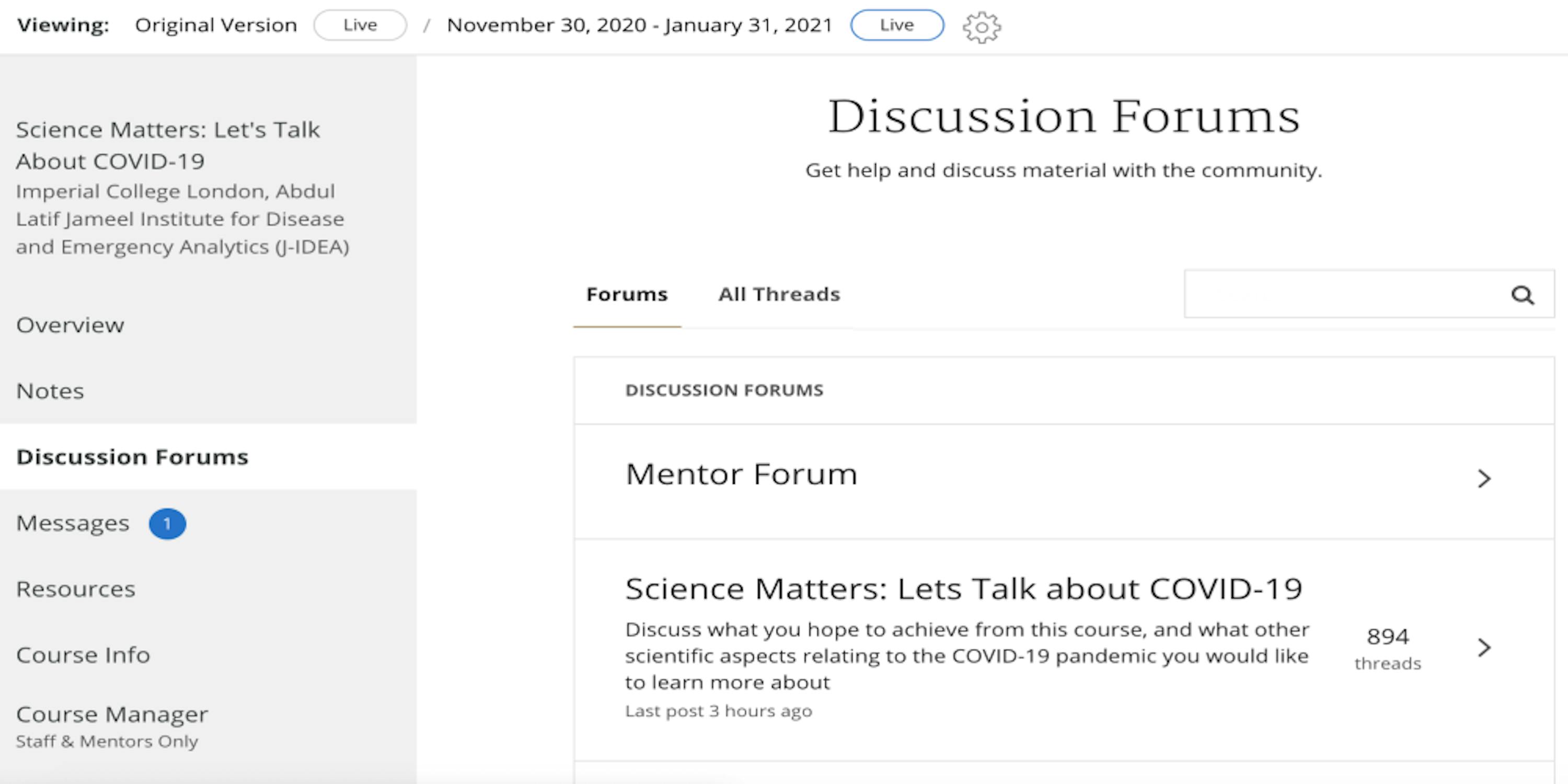Open Science Matters: Lets Talk about COVID-19 forum
The height and width of the screenshot is (784, 1568).
[x=964, y=589]
